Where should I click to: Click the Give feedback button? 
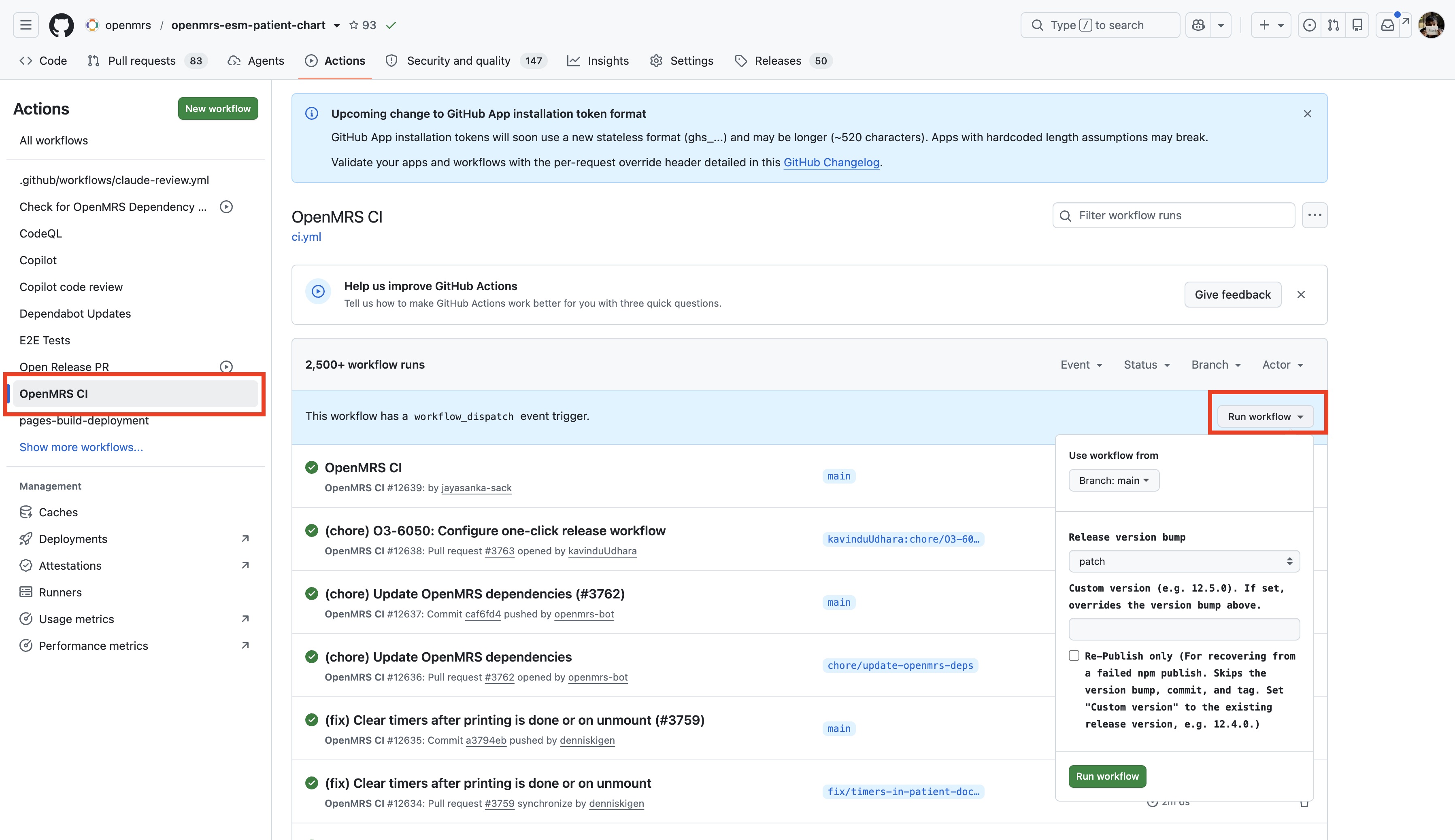pyautogui.click(x=1233, y=295)
